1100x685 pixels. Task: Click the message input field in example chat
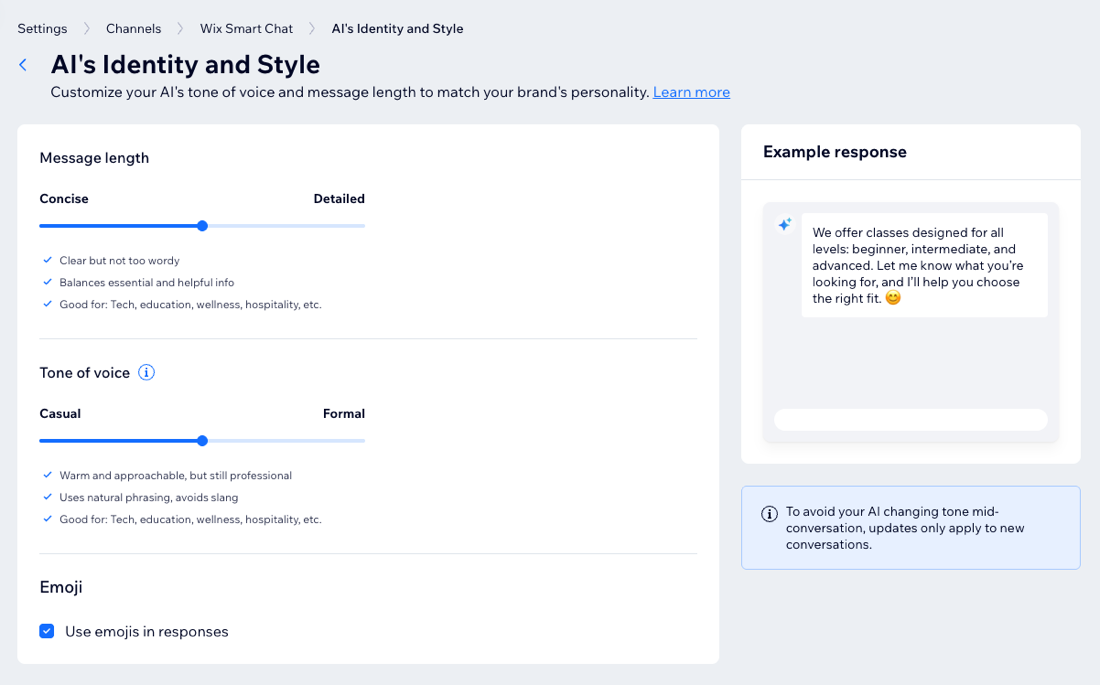pos(910,419)
